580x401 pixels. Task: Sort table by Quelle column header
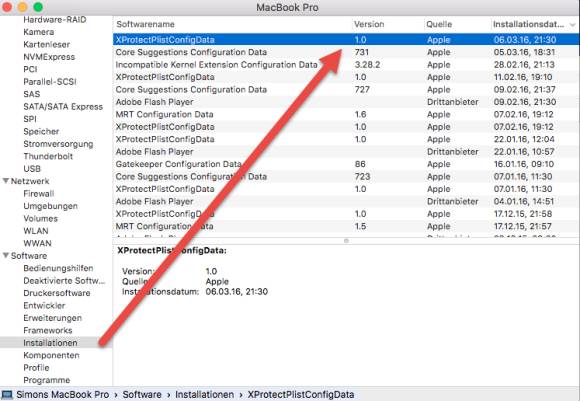pyautogui.click(x=439, y=24)
